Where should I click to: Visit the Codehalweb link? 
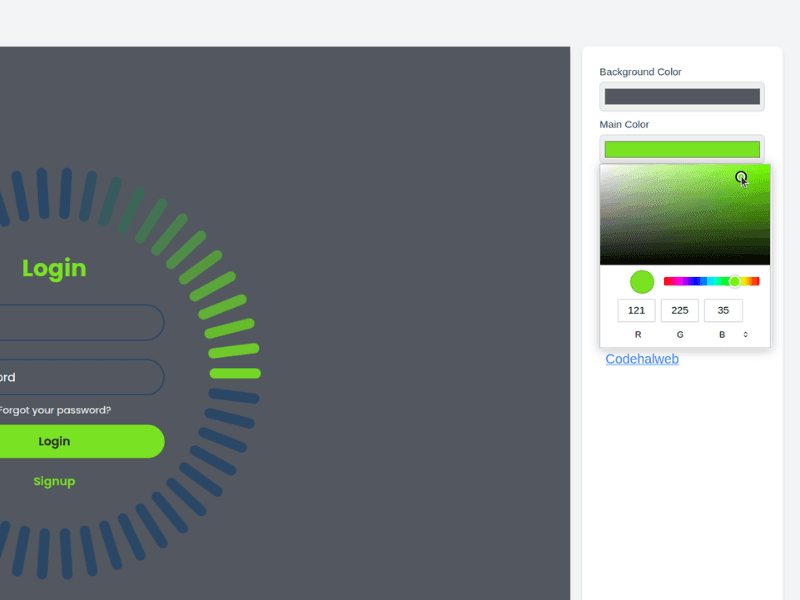642,358
